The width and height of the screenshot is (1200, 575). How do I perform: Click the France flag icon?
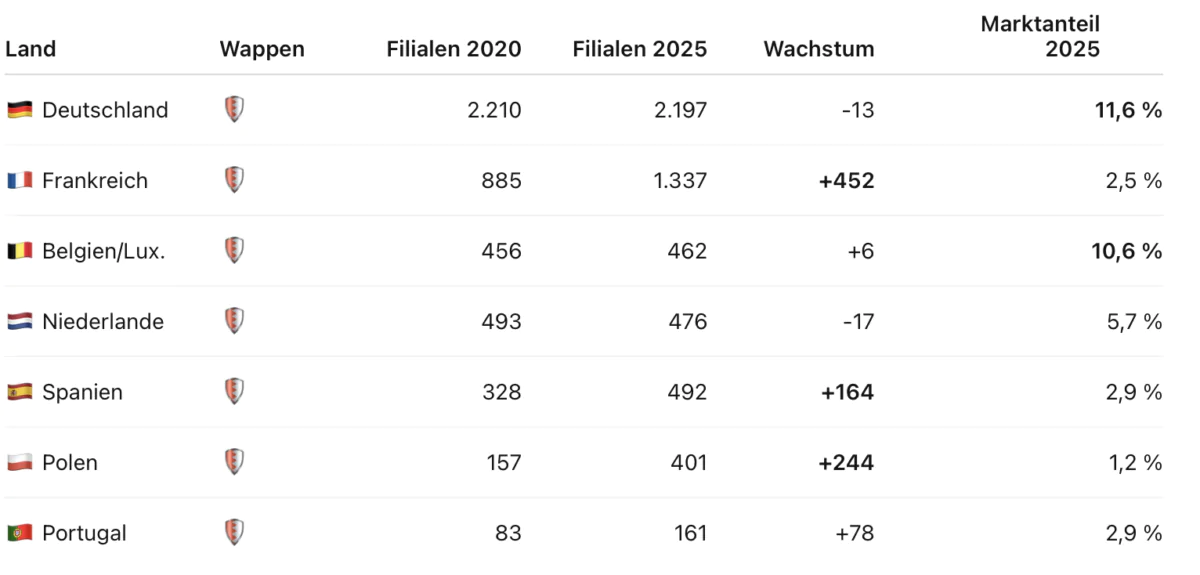pyautogui.click(x=19, y=181)
